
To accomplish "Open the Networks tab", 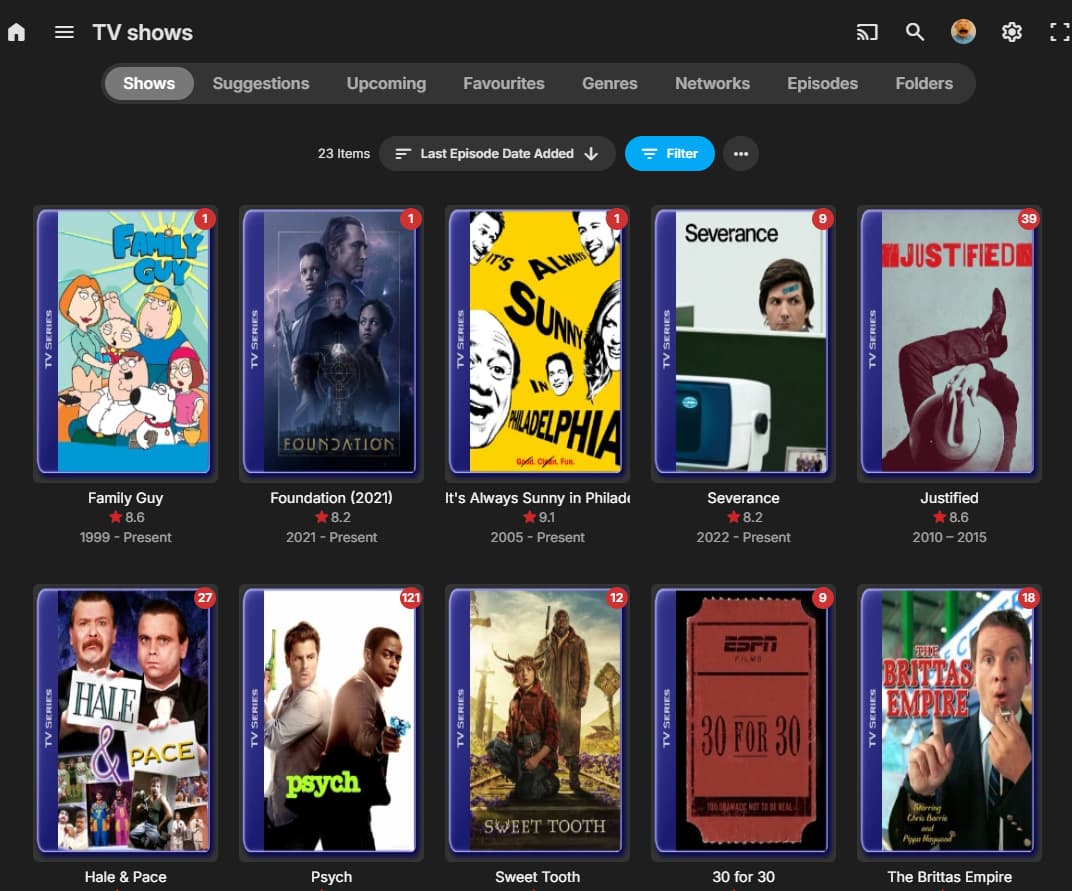I will pyautogui.click(x=712, y=83).
